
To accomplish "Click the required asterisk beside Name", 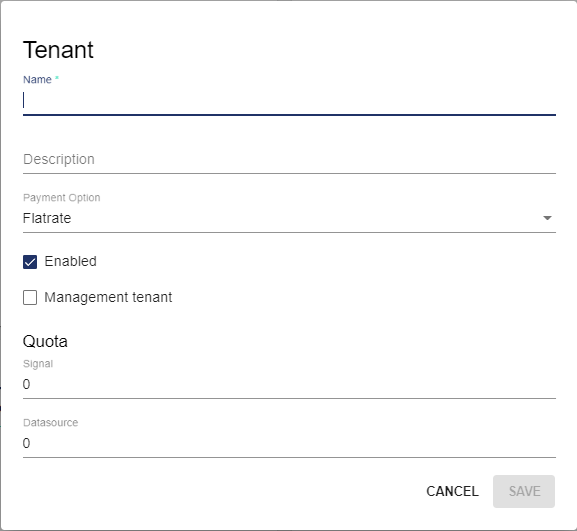I will pyautogui.click(x=57, y=78).
